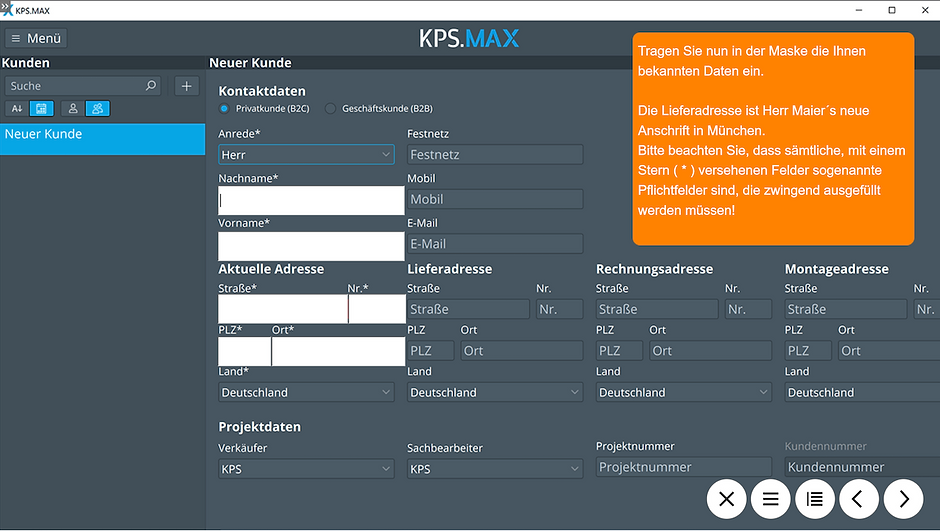Image resolution: width=940 pixels, height=531 pixels.
Task: Click the Projektnummer input field
Action: tap(684, 467)
